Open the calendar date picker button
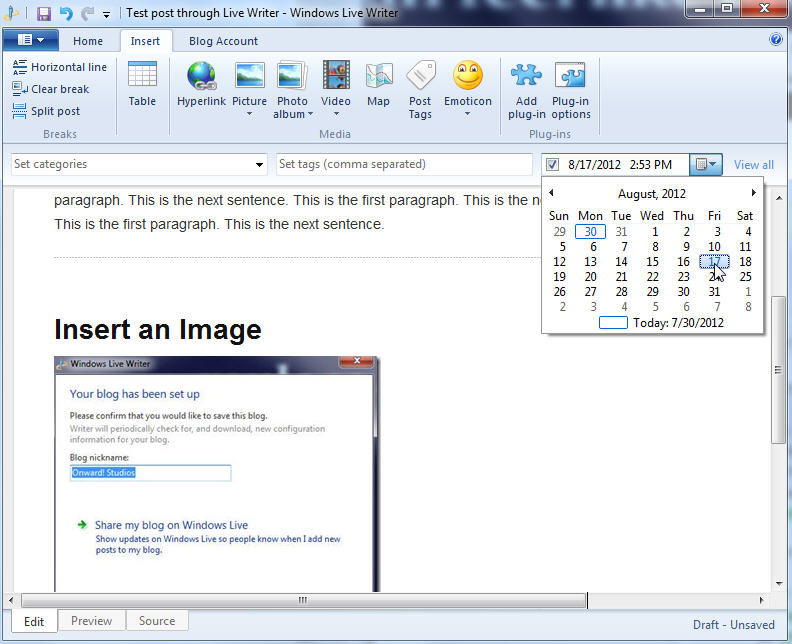The height and width of the screenshot is (644, 792). click(x=706, y=165)
